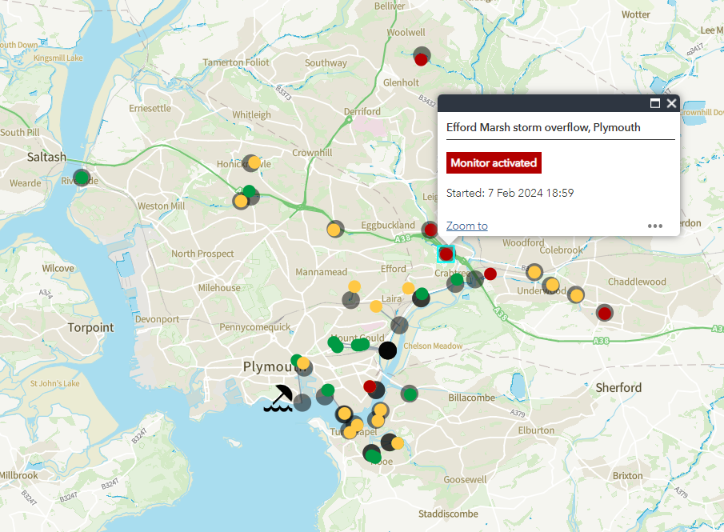
Task: Close the Efford Marsh storm overflow popup
Action: coord(671,103)
